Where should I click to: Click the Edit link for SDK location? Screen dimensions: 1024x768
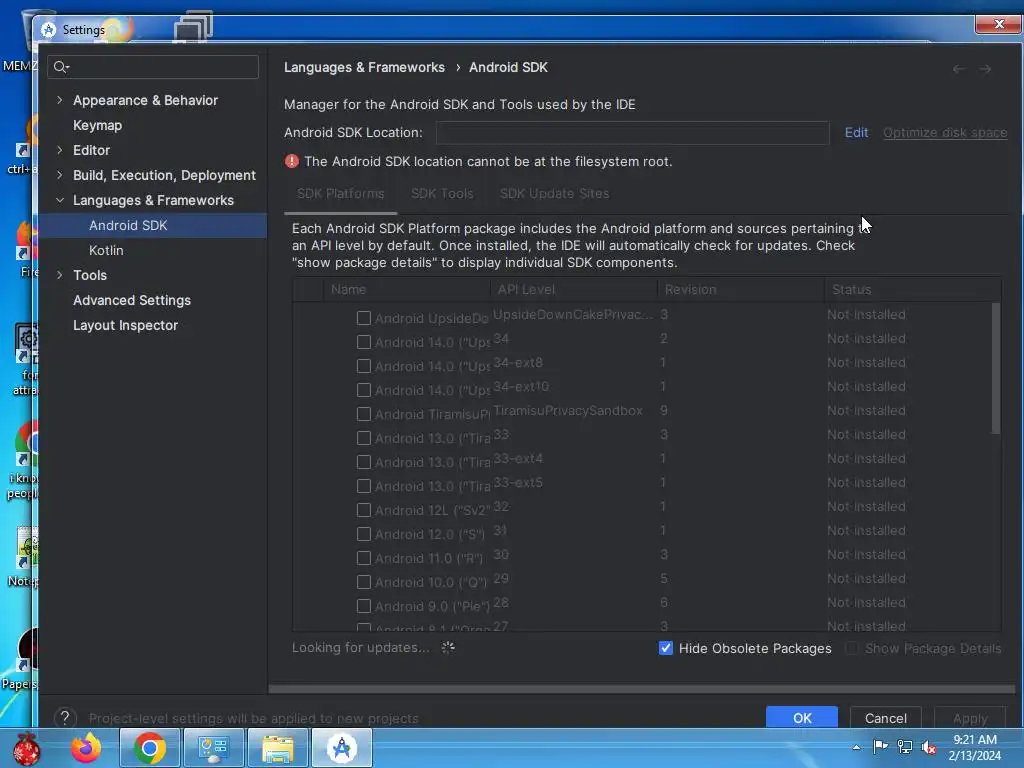856,133
